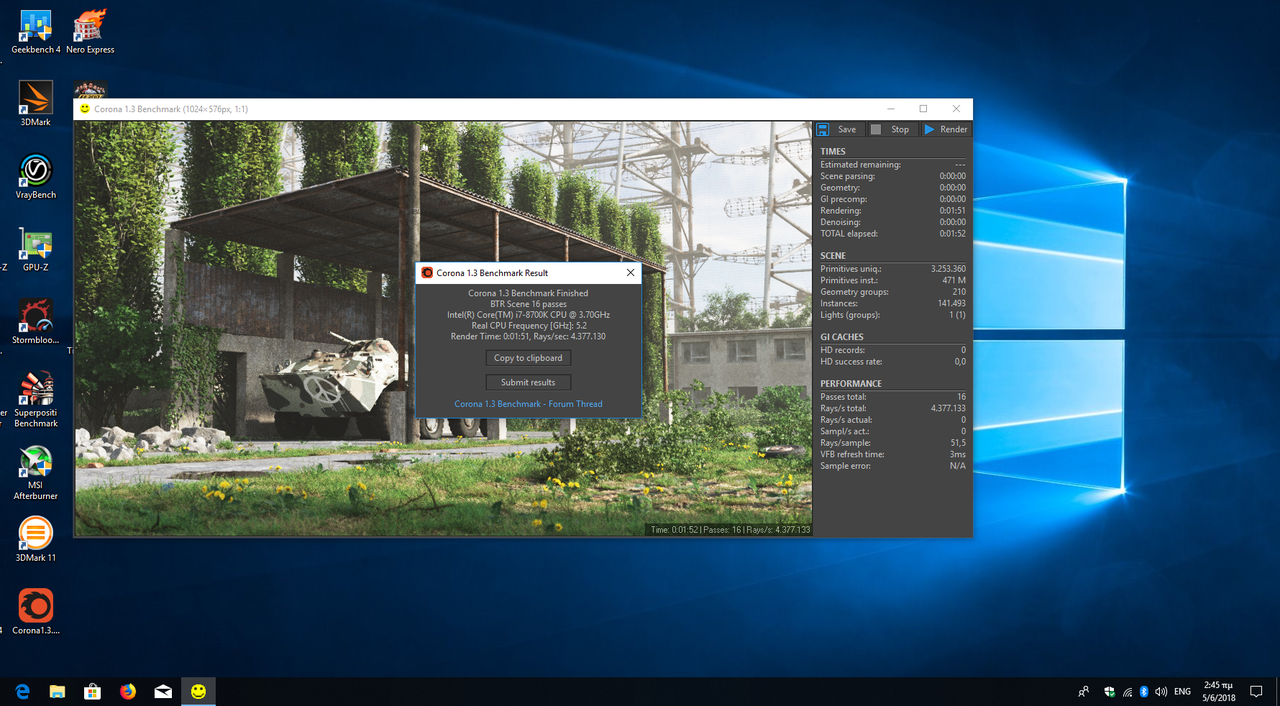Launch the 3DMark desktop icon
Screen dimensions: 1280x706
click(x=36, y=104)
